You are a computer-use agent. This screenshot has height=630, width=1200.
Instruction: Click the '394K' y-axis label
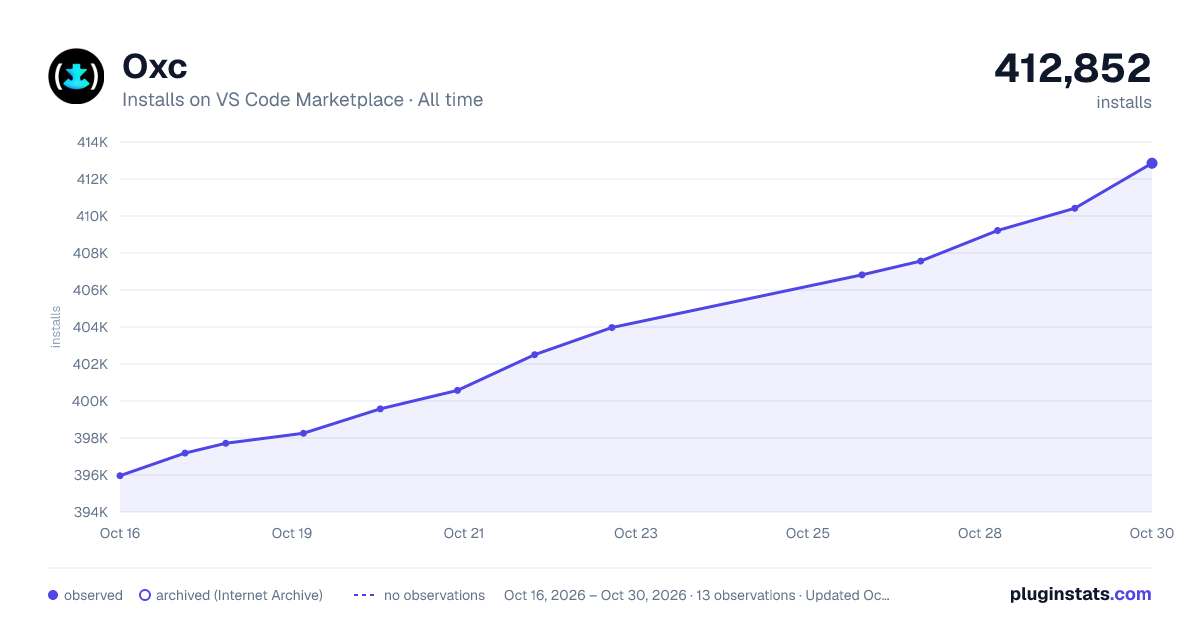point(92,512)
